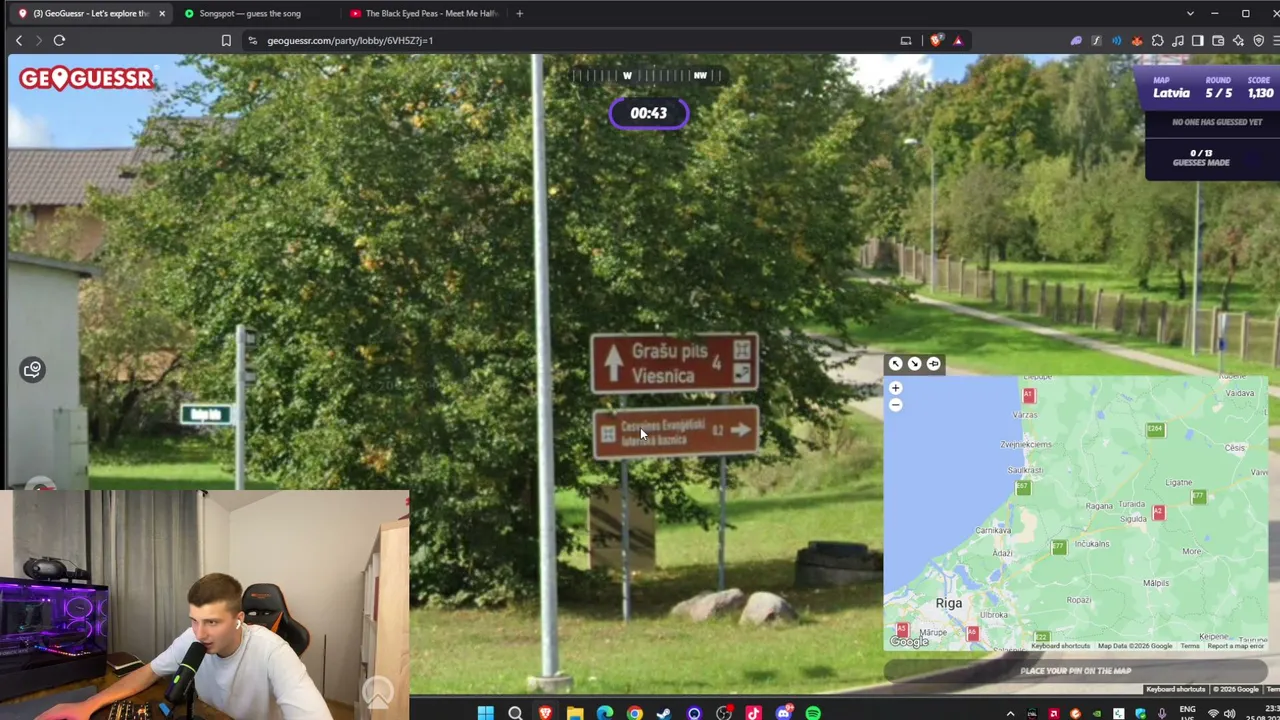Click Saulkrasti on the guess map
Viewport: 1280px width, 720px height.
click(1025, 470)
